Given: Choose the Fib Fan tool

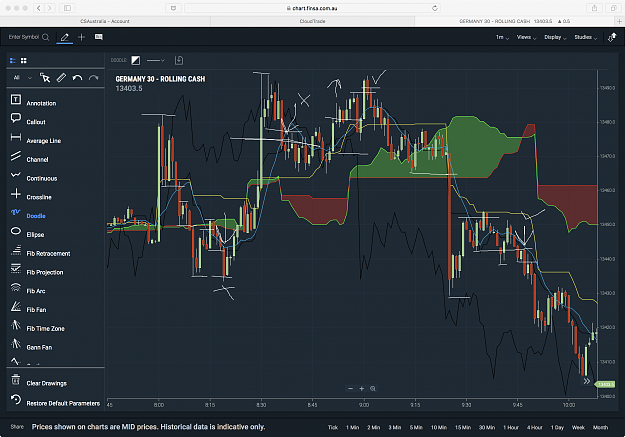Looking at the screenshot, I should click(28, 308).
